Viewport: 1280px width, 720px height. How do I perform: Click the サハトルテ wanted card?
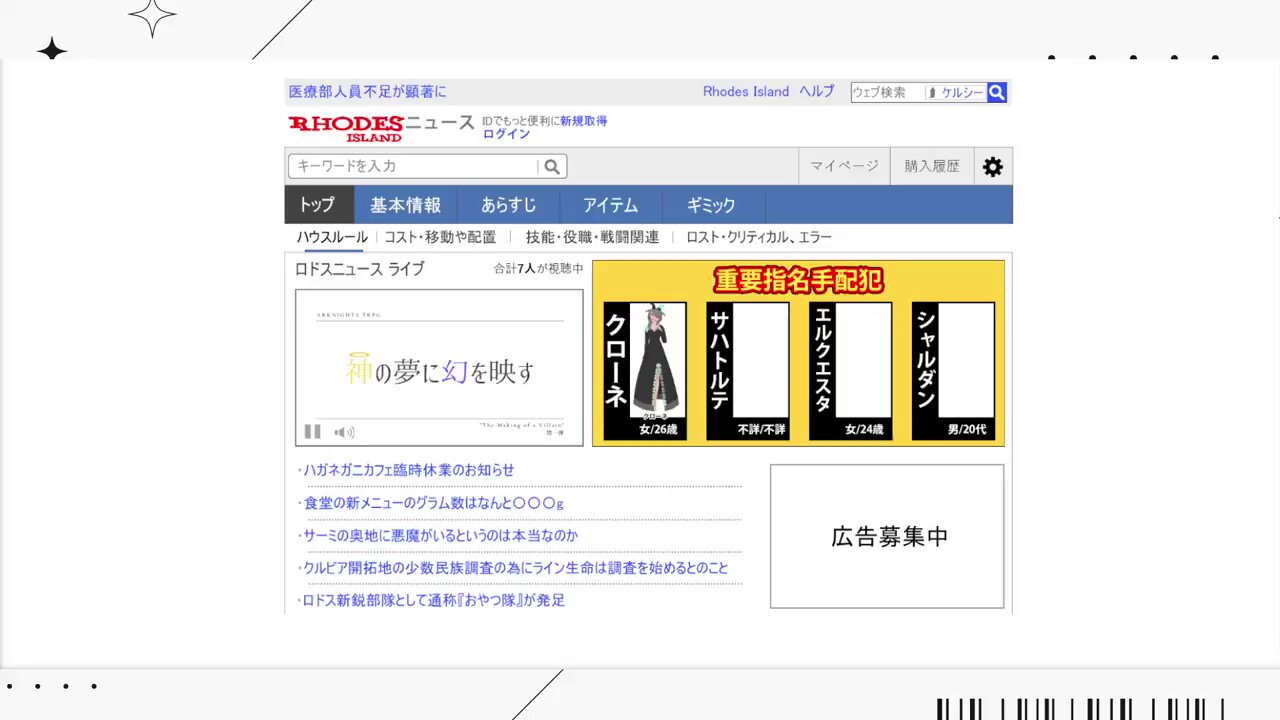(748, 371)
